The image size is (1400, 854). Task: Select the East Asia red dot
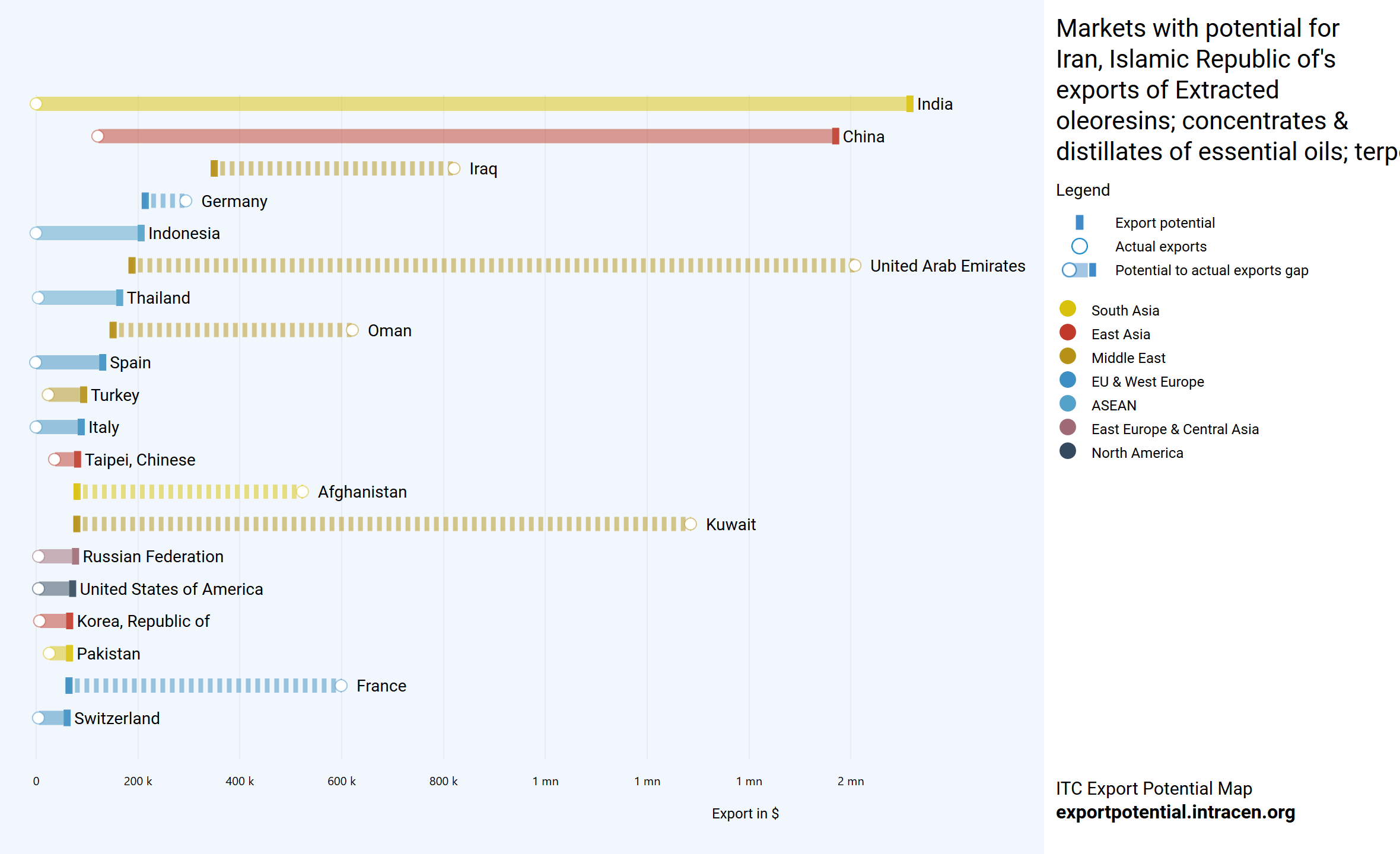(x=1067, y=333)
